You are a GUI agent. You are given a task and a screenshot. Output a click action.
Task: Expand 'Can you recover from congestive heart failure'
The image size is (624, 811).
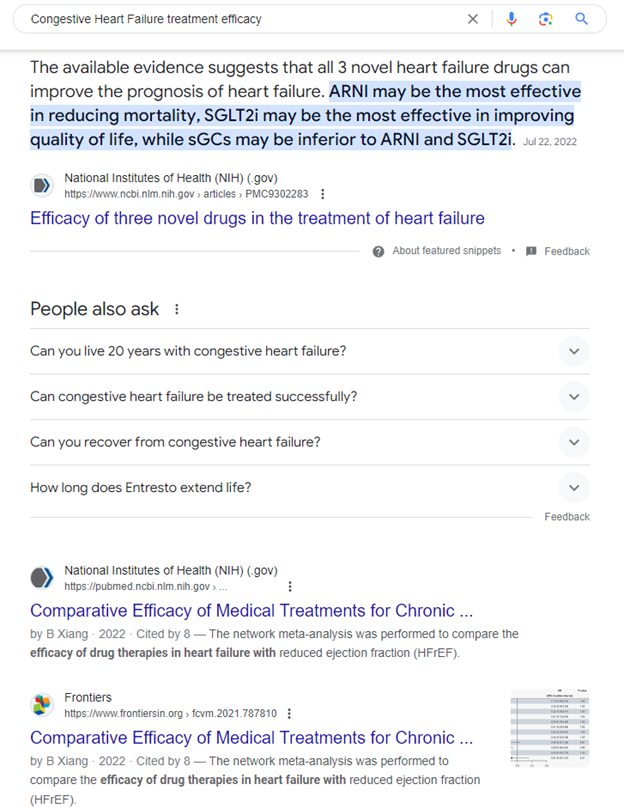coord(573,442)
